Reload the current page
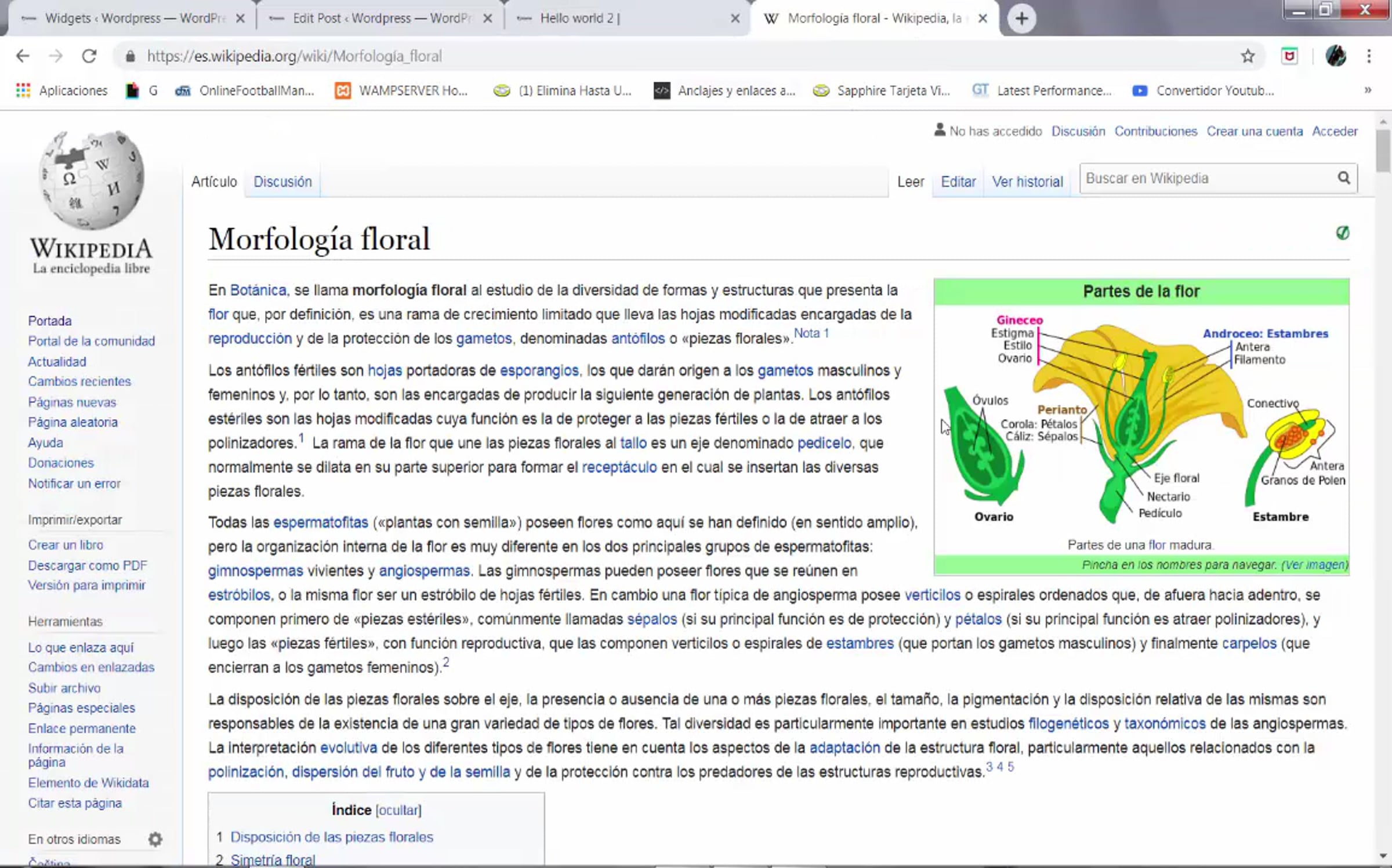The width and height of the screenshot is (1392, 868). point(89,56)
